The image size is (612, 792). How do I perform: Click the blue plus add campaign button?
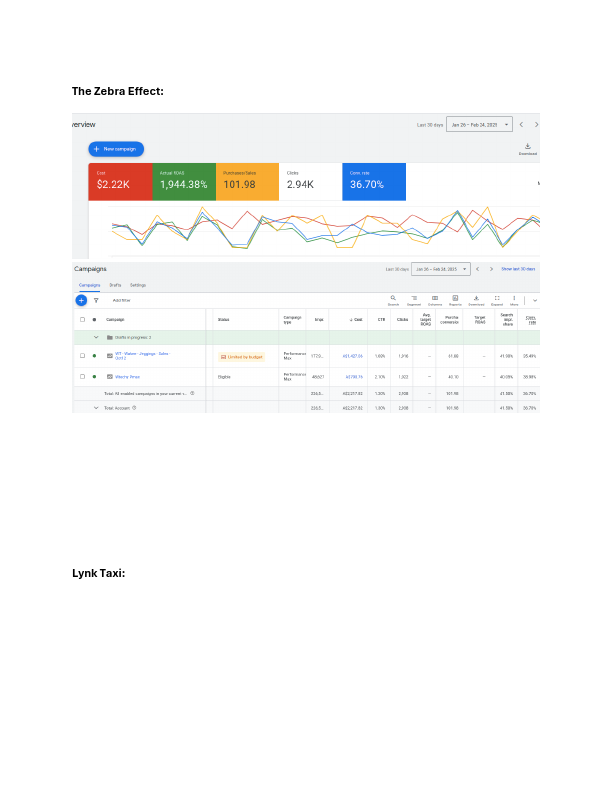81,301
